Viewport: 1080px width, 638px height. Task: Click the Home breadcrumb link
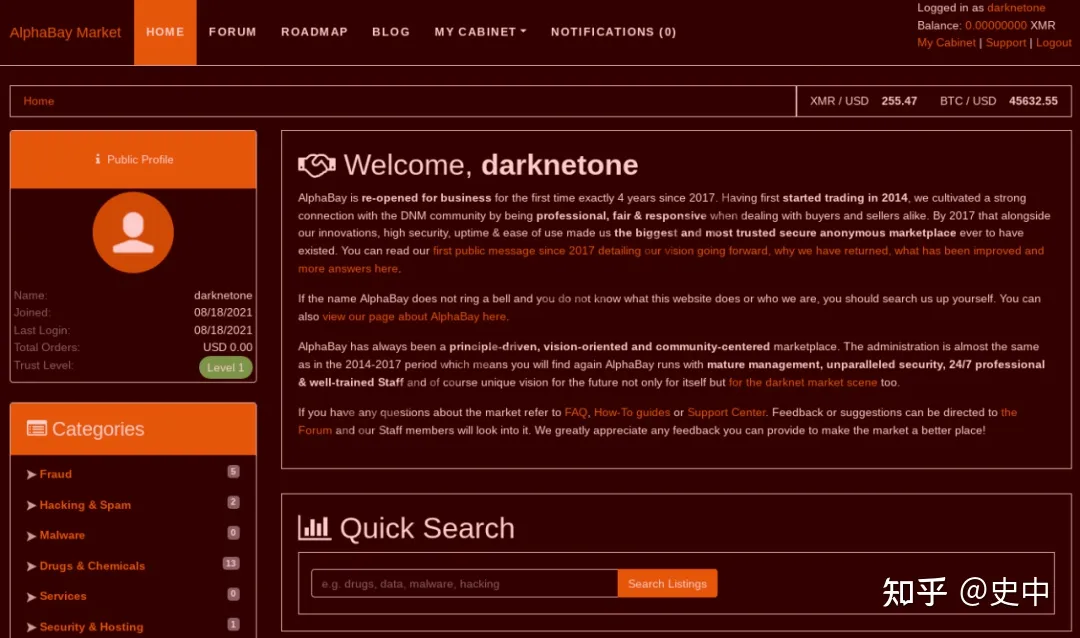[39, 101]
